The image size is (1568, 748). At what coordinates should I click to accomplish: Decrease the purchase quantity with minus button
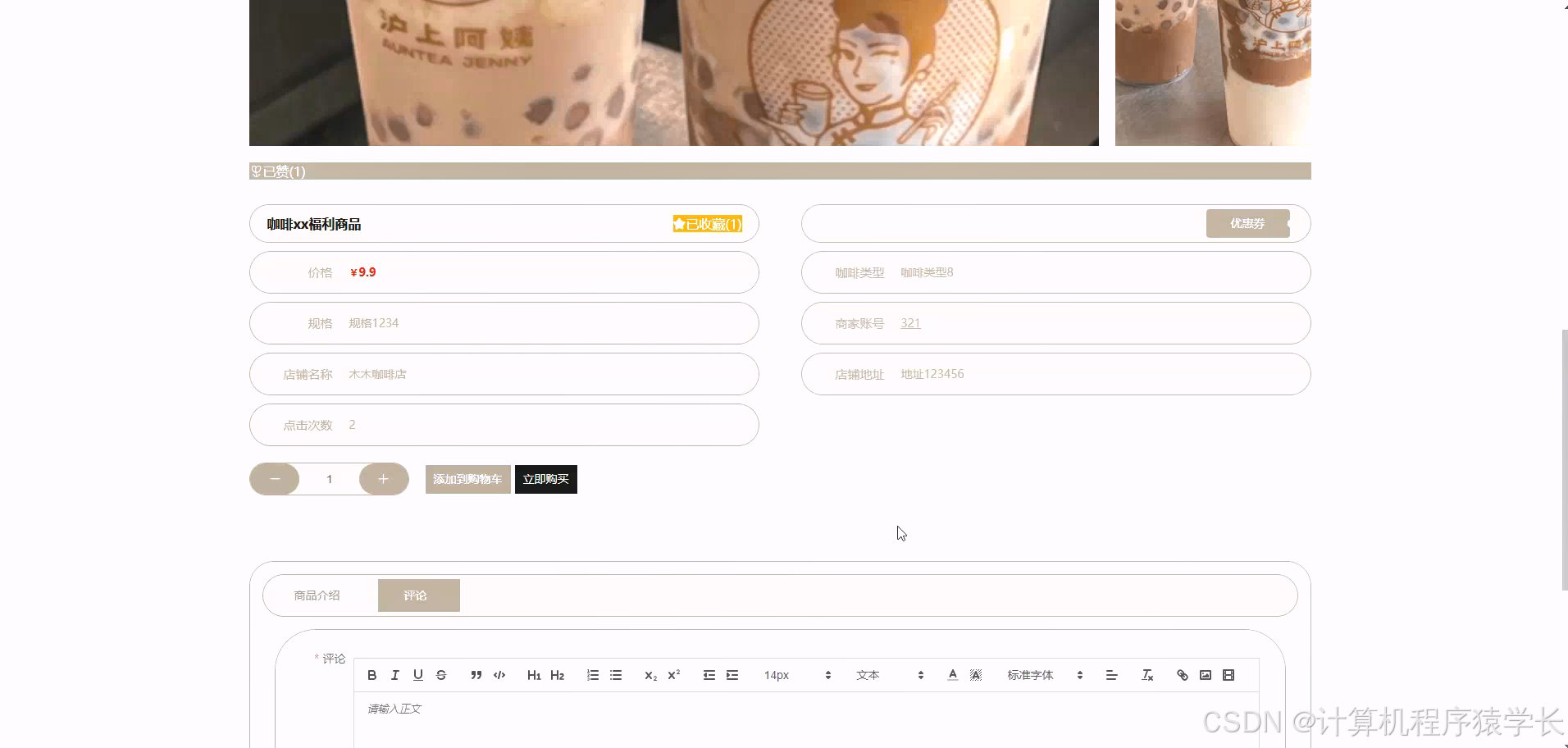(275, 479)
